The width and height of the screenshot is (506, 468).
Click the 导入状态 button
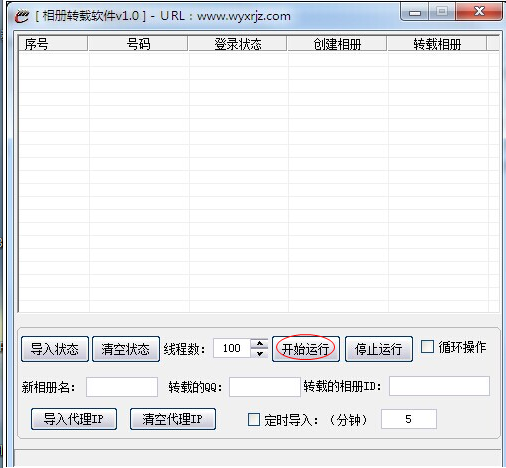[x=55, y=349]
